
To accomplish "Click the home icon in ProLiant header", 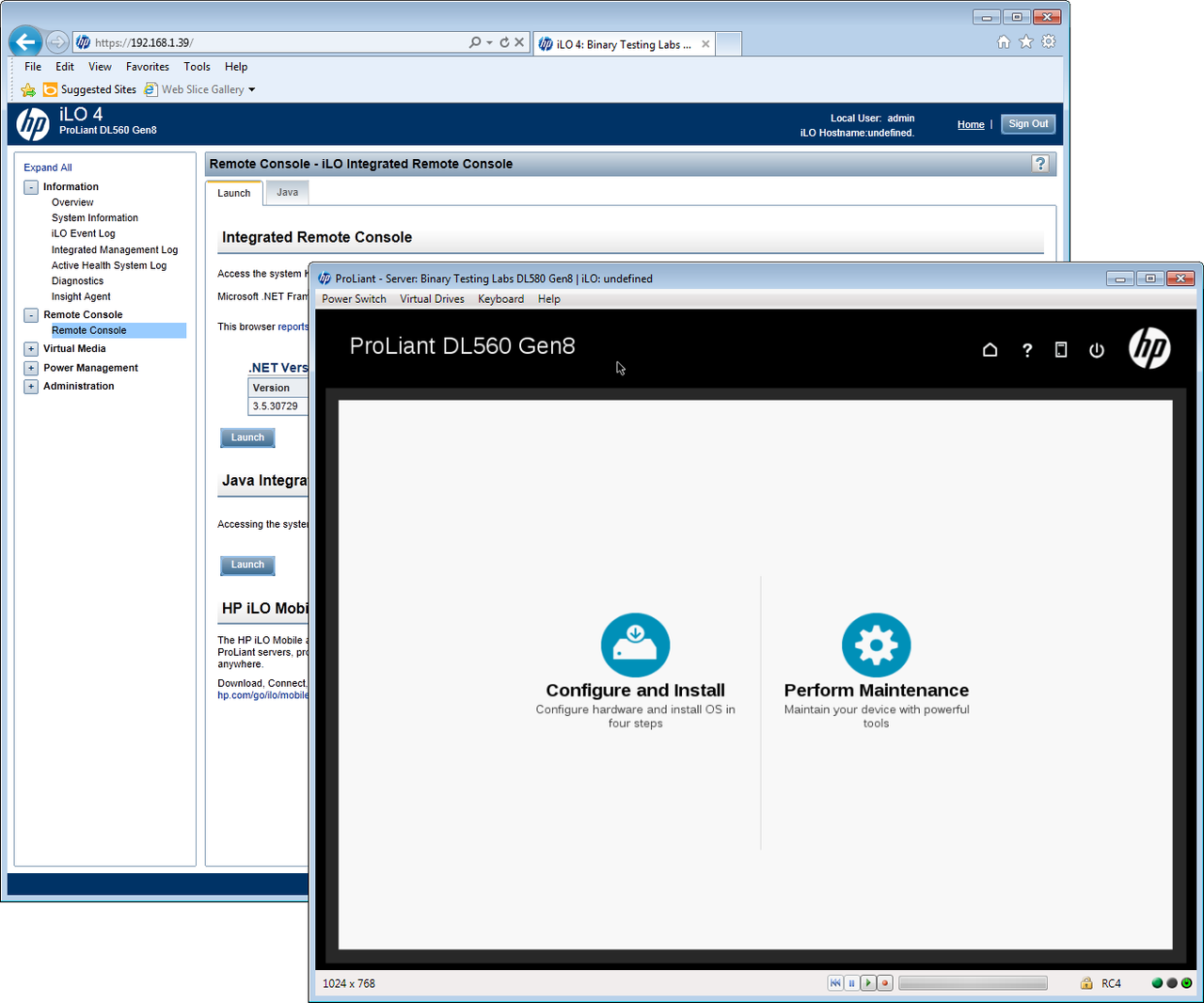I will [x=990, y=350].
